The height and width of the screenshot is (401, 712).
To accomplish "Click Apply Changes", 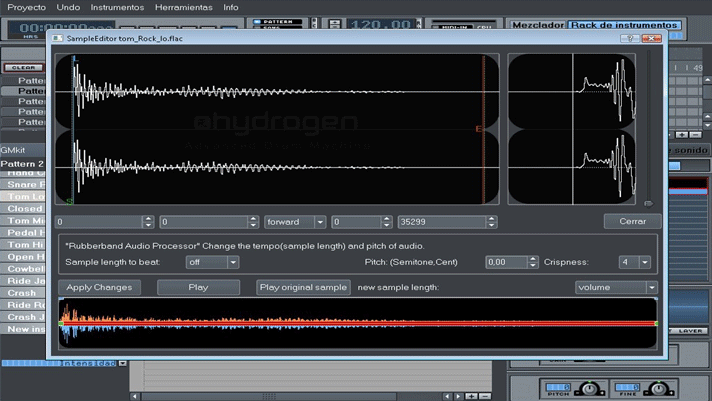I will (x=99, y=287).
